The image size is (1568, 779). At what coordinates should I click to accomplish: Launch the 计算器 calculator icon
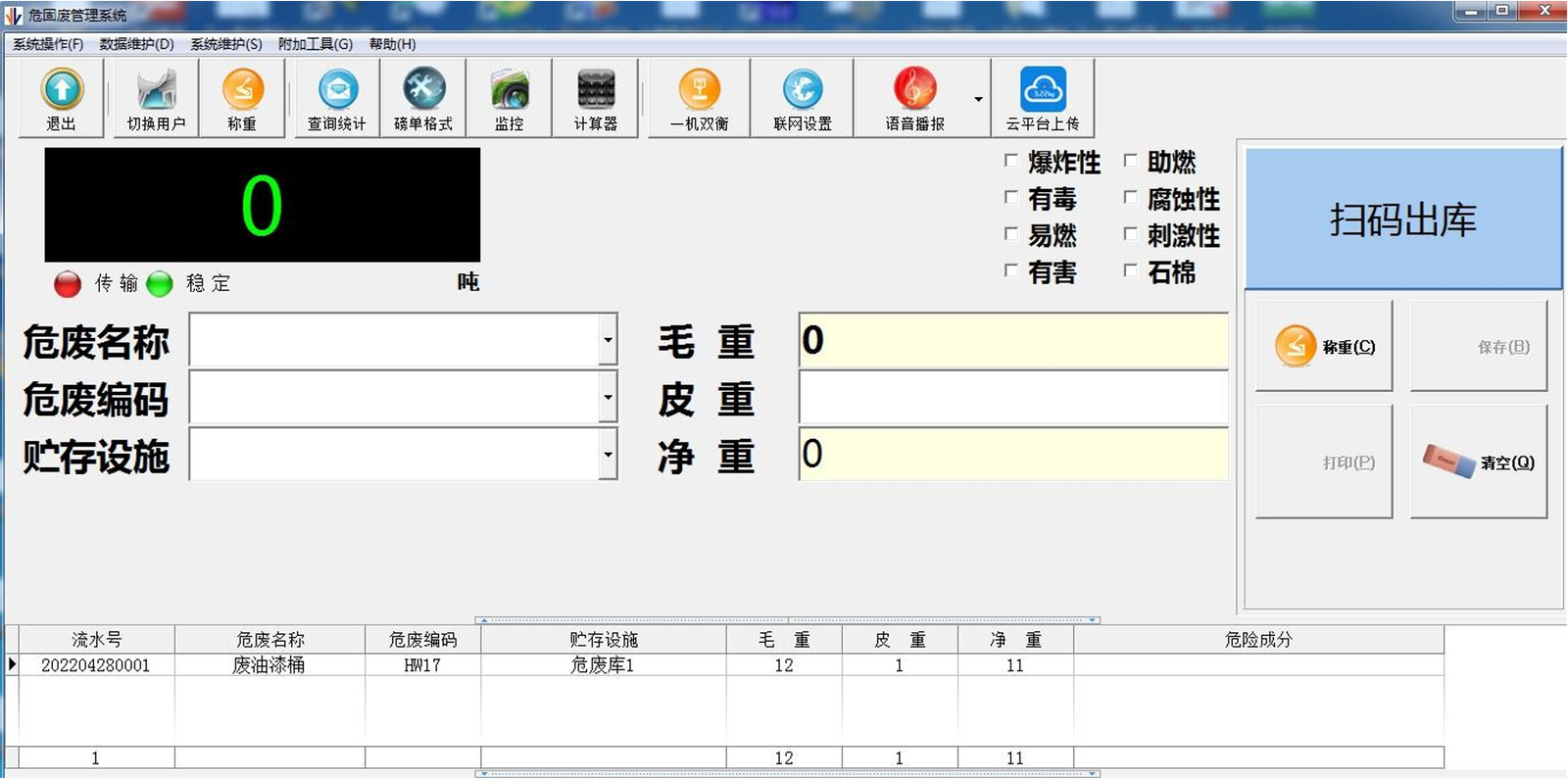coord(596,98)
